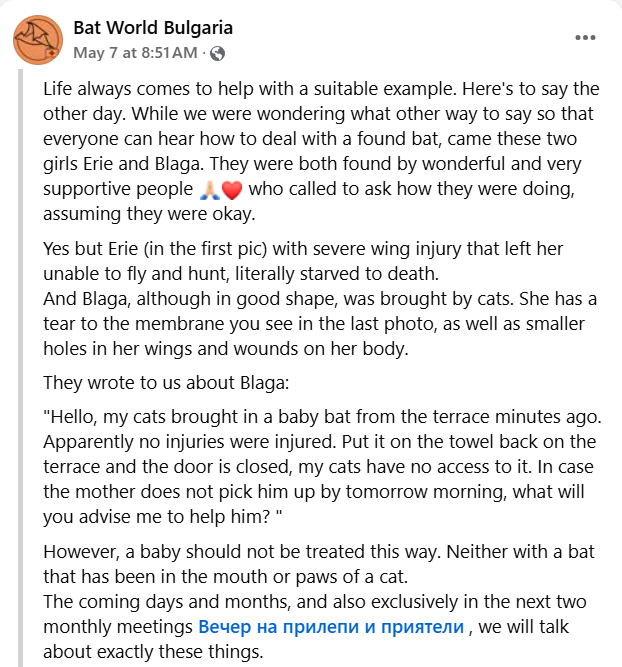Click the words "supportive people" before the emojis
Viewport: 622px width, 667px height.
(x=118, y=189)
